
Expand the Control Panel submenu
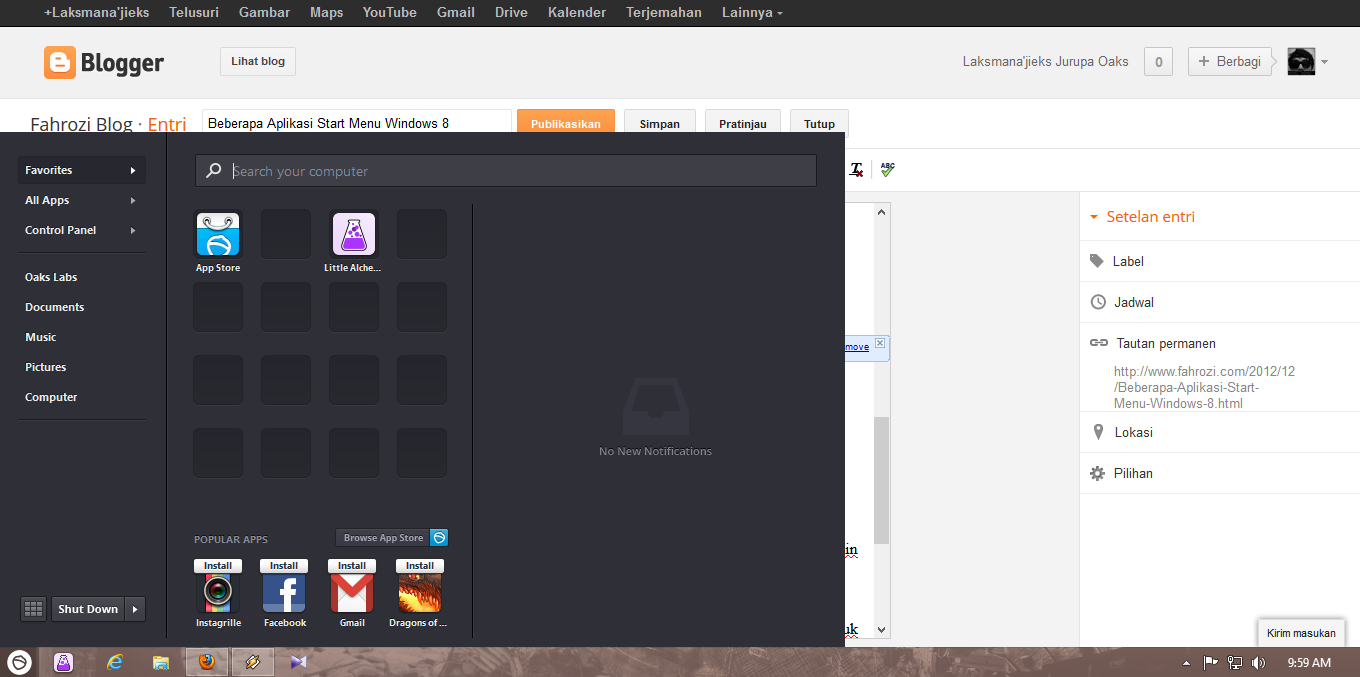(x=133, y=230)
